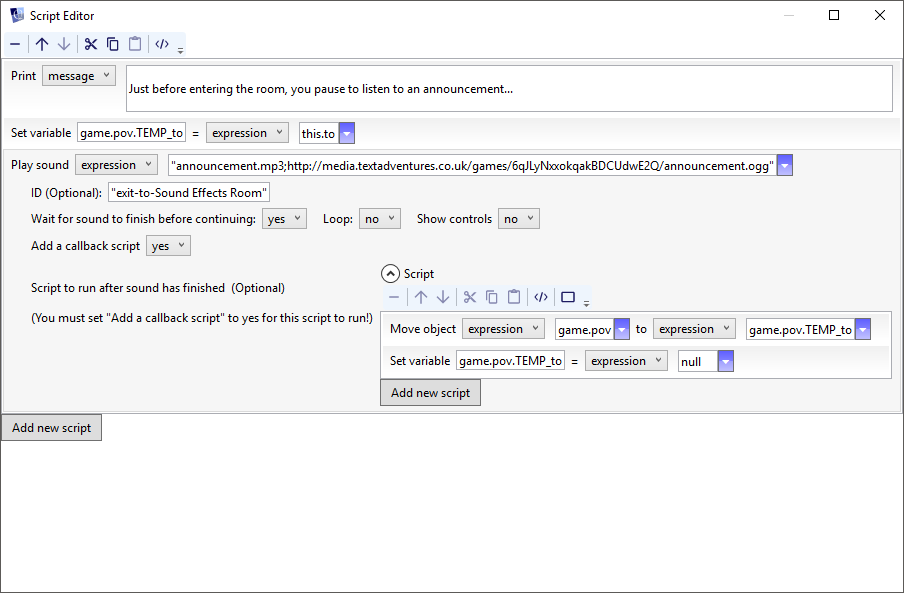Maximize the Script Editor window
The width and height of the screenshot is (904, 593).
tap(834, 16)
